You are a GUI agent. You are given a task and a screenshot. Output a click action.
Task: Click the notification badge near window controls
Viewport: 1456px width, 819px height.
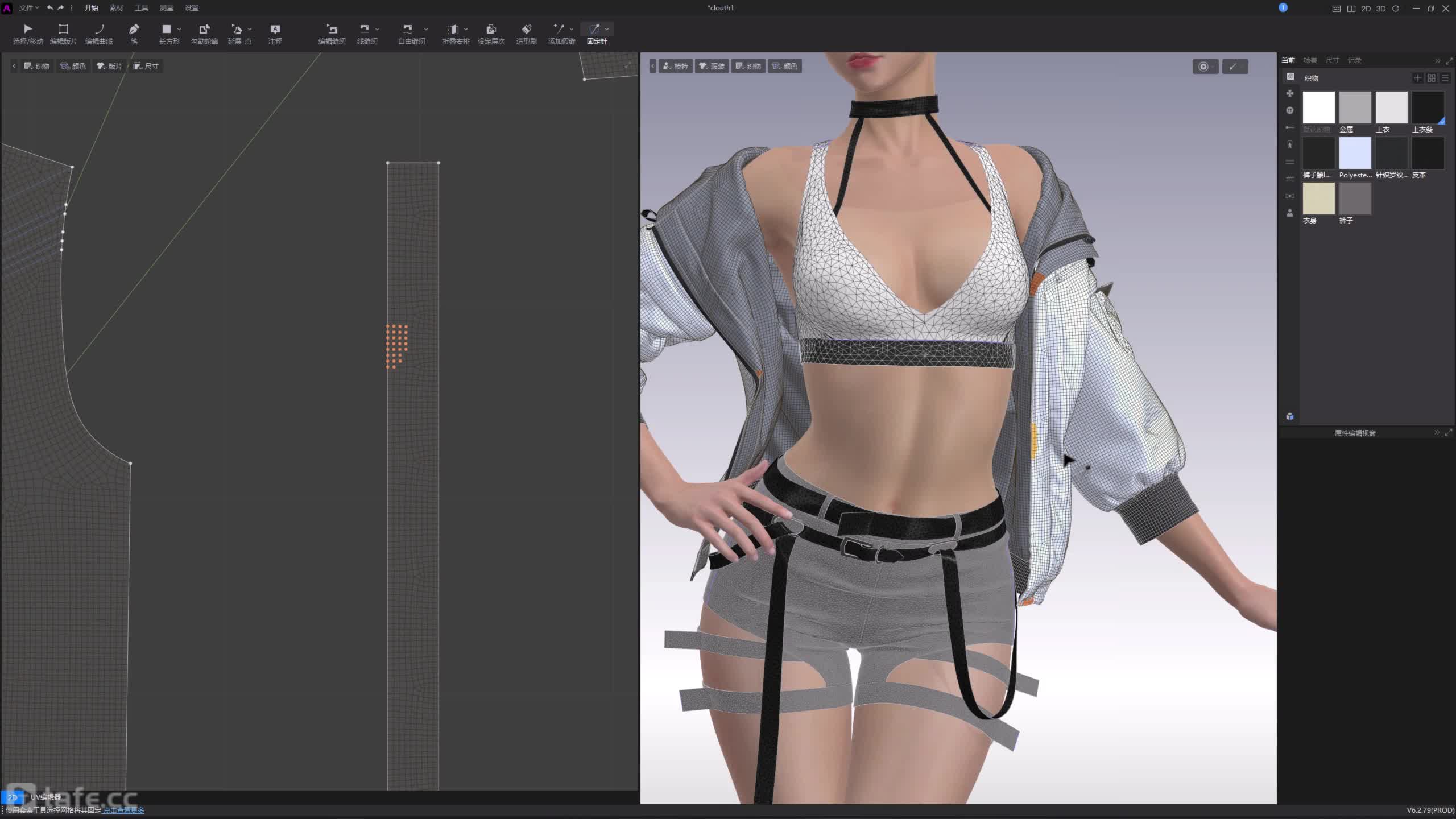1283,7
